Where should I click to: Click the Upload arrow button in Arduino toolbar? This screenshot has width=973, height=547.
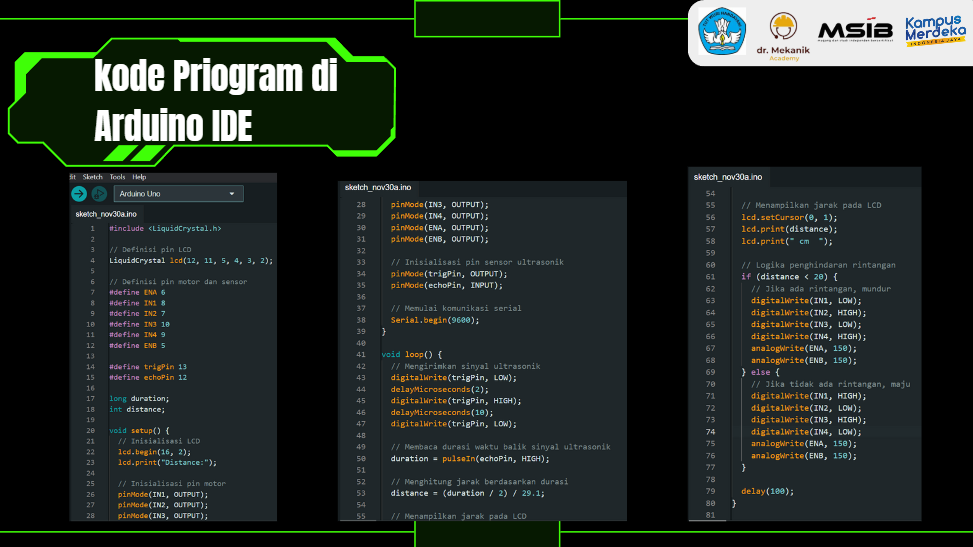coord(79,194)
